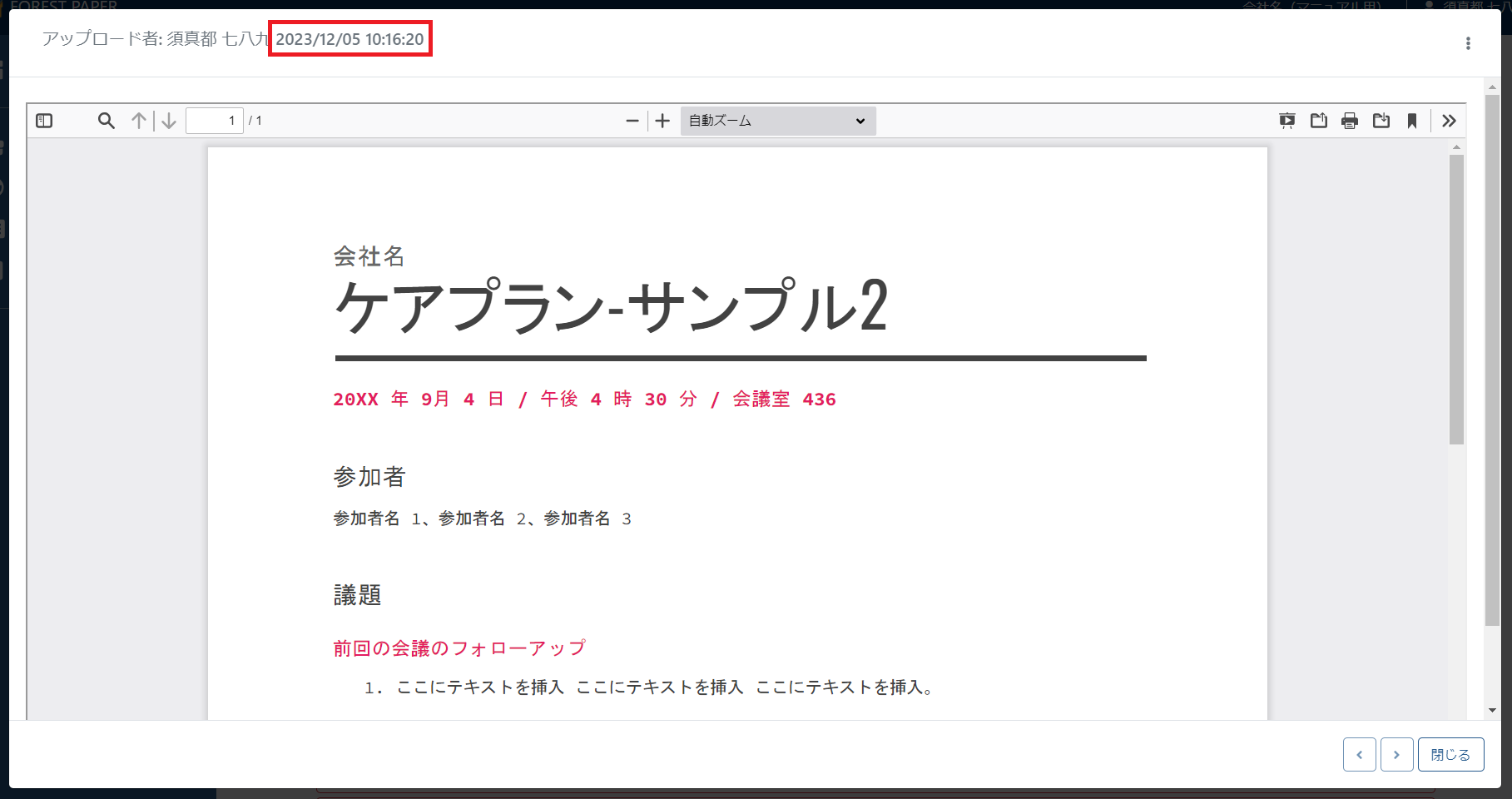Click the Open file icon
The height and width of the screenshot is (799, 1512).
(x=1318, y=121)
